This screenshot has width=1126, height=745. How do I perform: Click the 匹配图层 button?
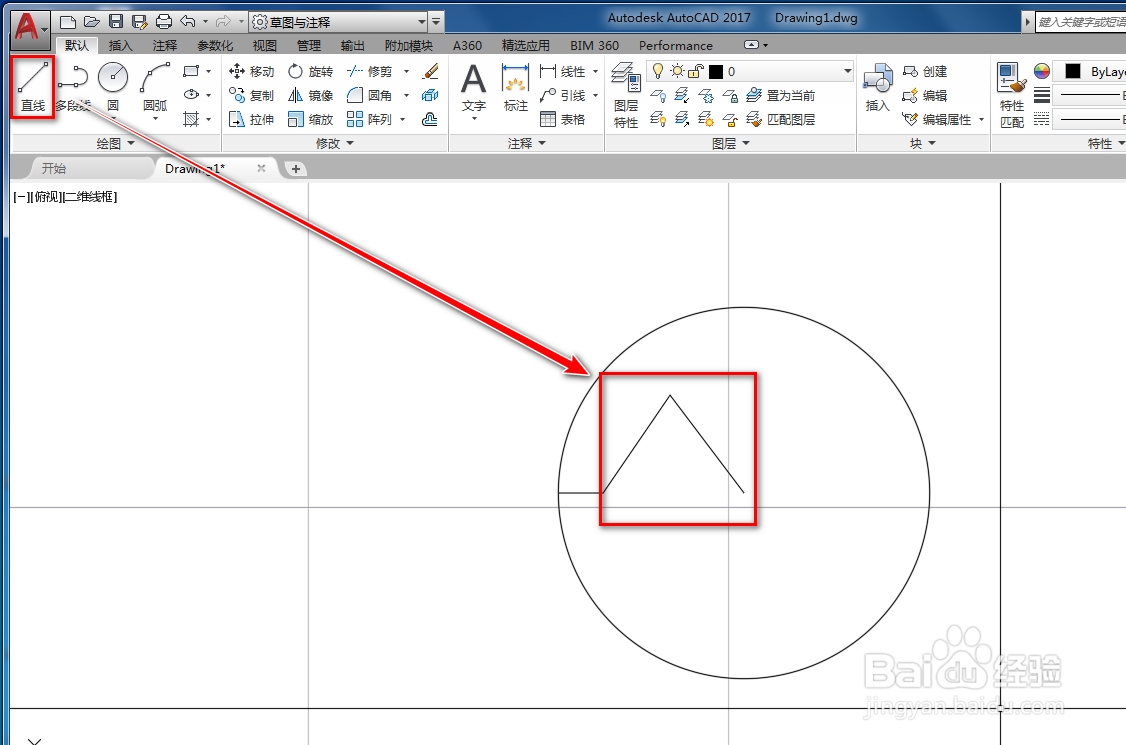[x=781, y=119]
